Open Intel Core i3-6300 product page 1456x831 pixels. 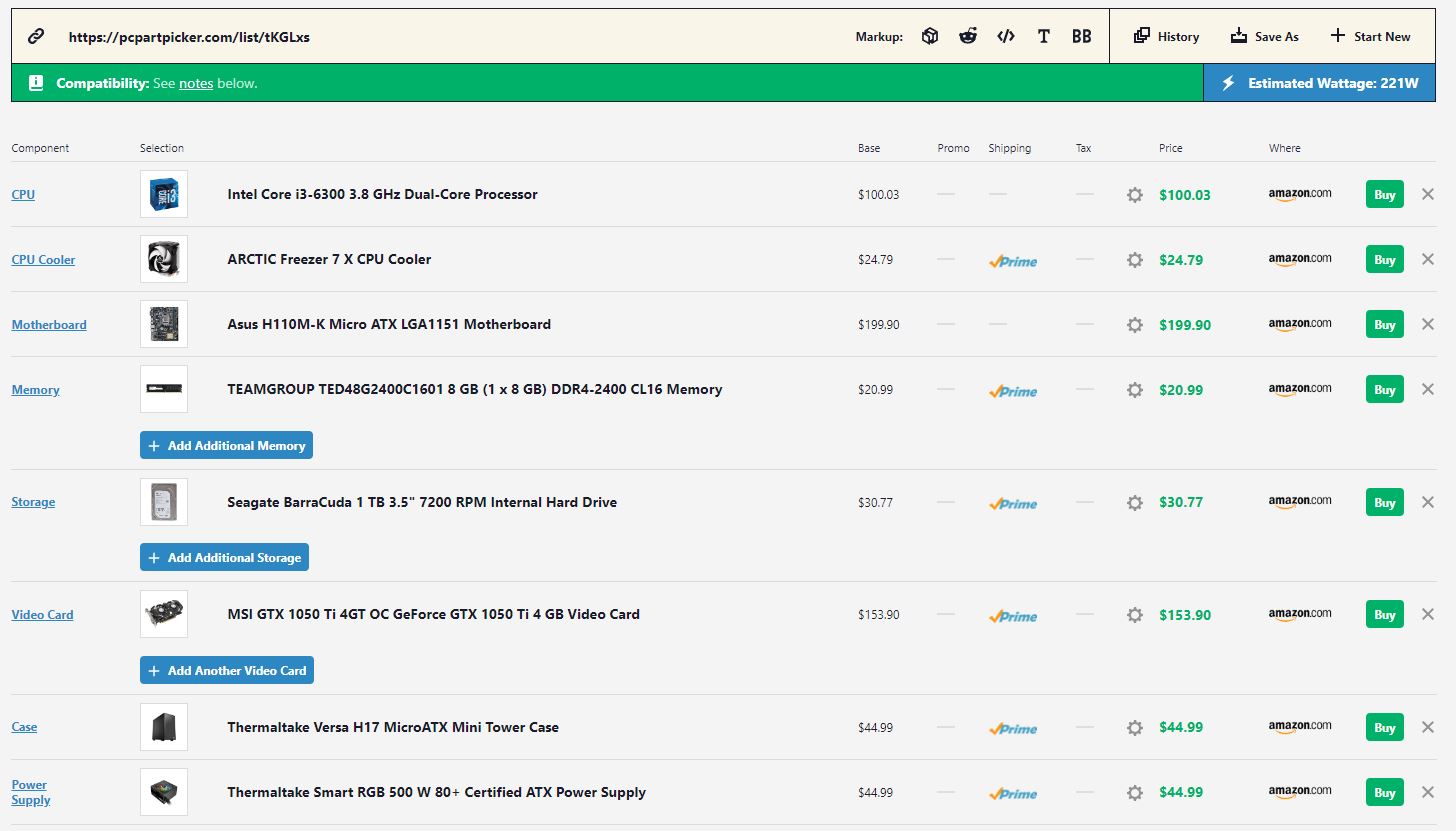(x=382, y=194)
